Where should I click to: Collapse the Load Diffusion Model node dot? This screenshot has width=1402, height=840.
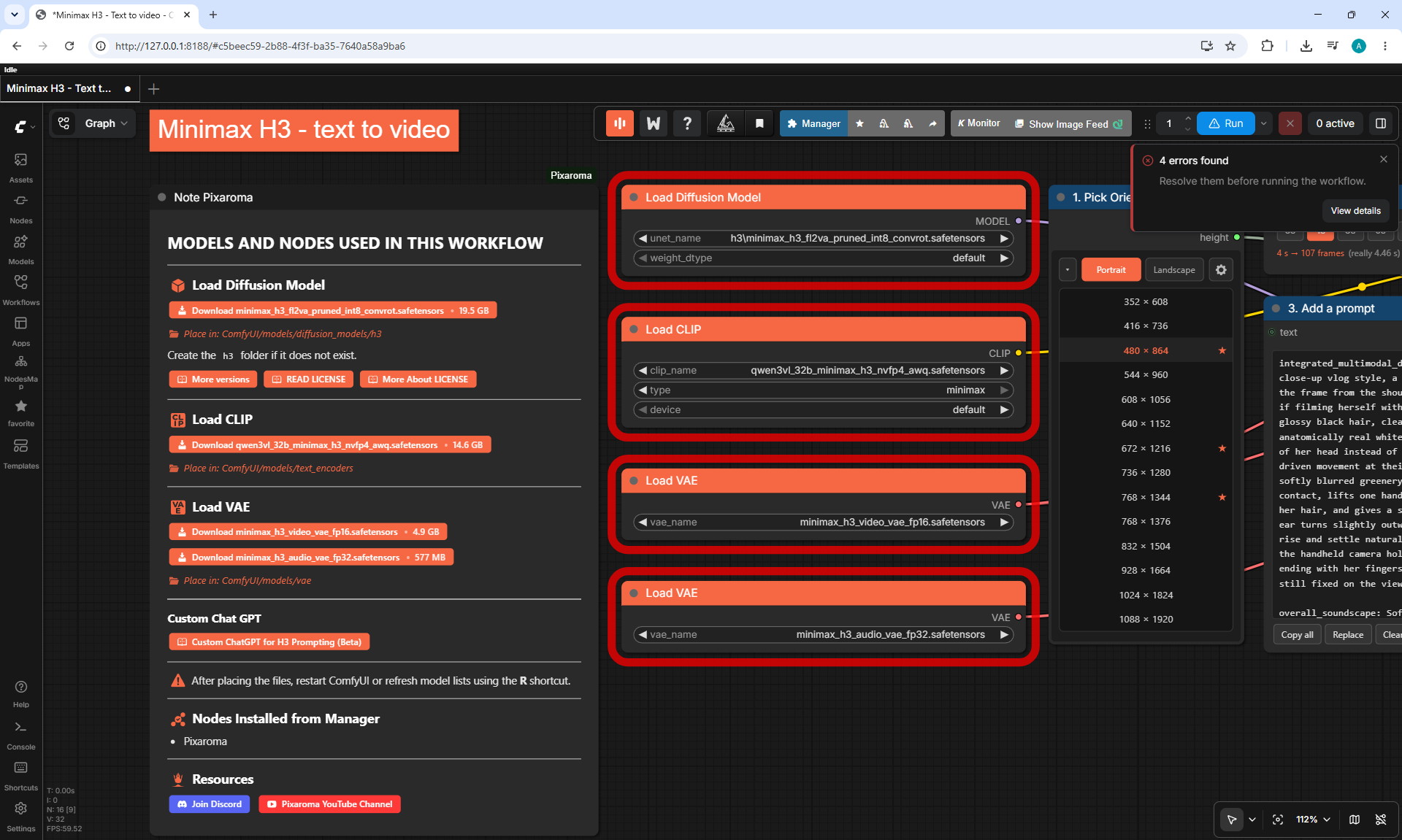tap(634, 197)
